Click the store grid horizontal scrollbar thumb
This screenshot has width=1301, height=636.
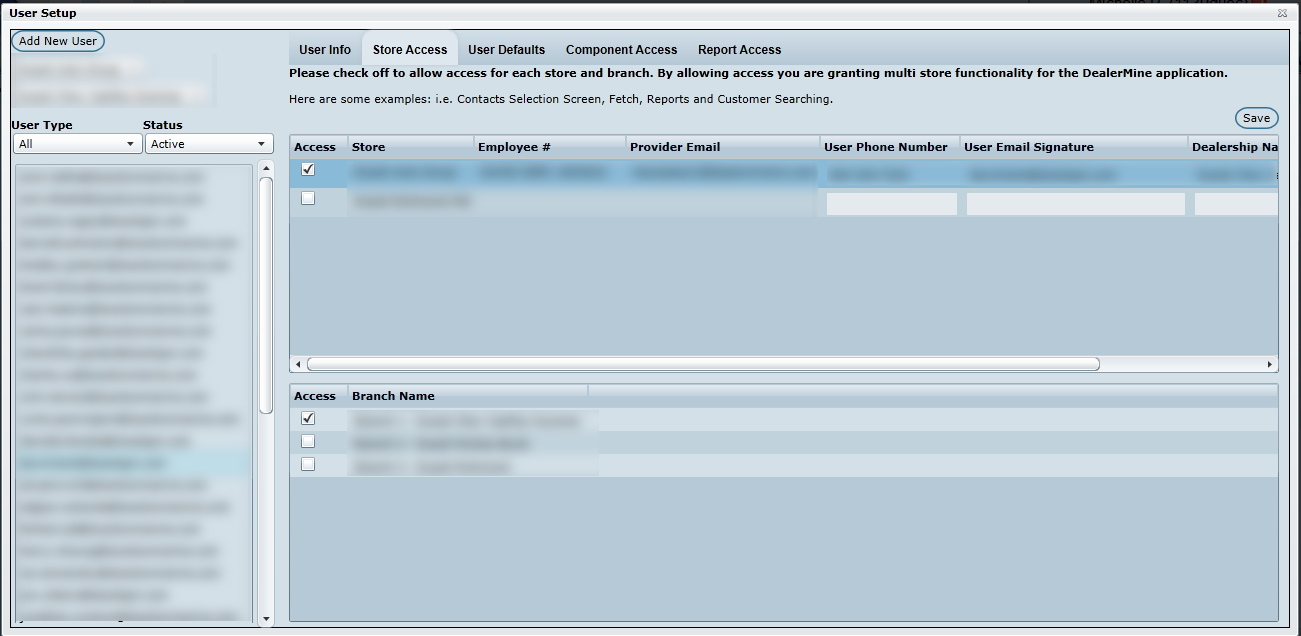703,365
